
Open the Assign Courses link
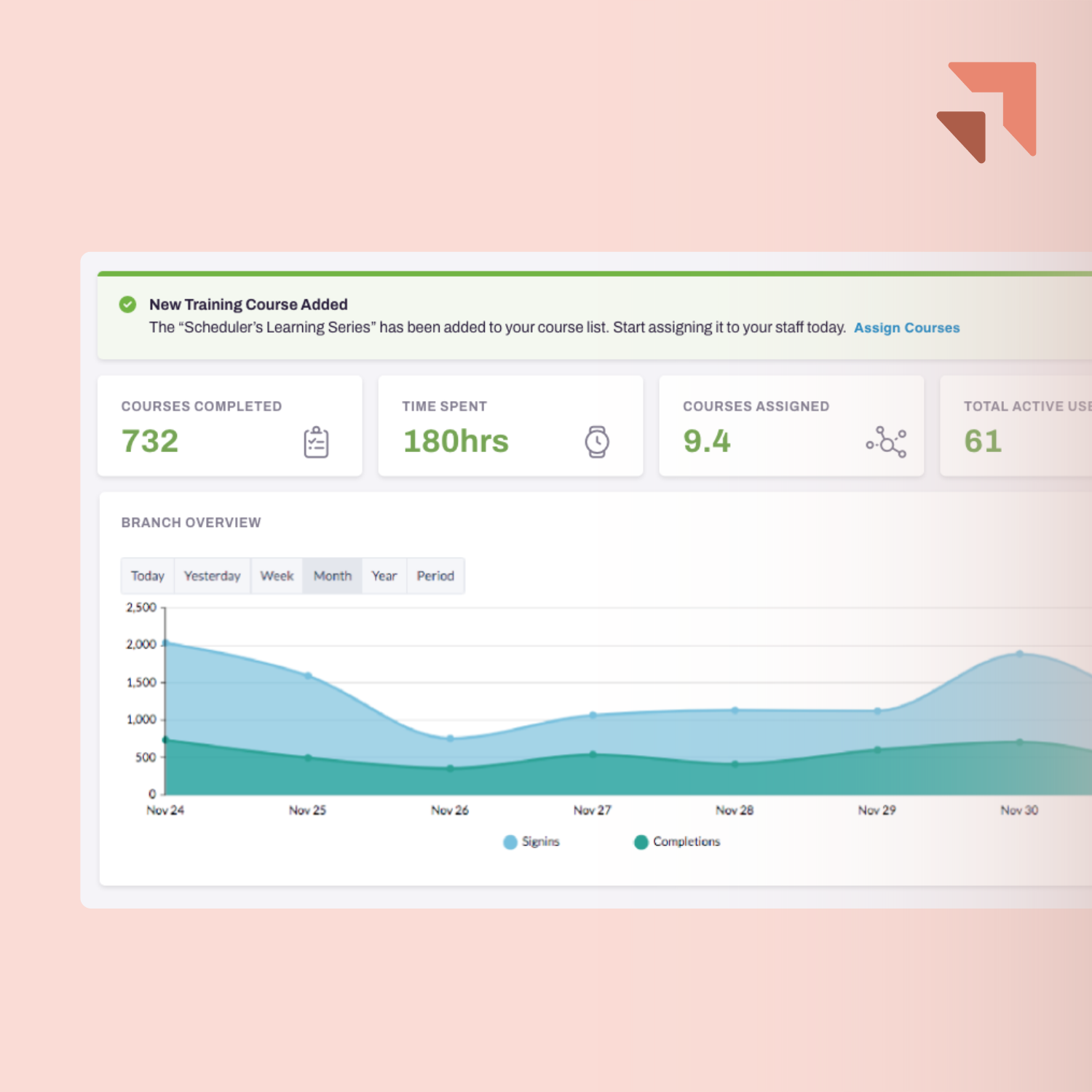coord(906,328)
